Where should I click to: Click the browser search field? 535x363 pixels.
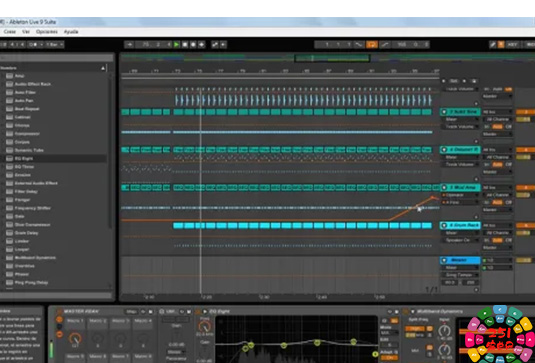tap(57, 58)
